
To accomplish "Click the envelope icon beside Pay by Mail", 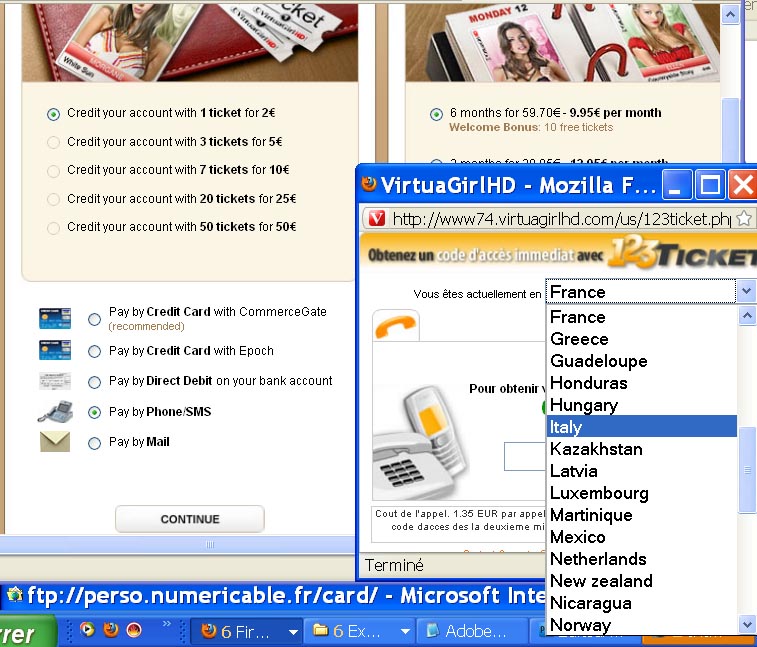I will [x=55, y=442].
